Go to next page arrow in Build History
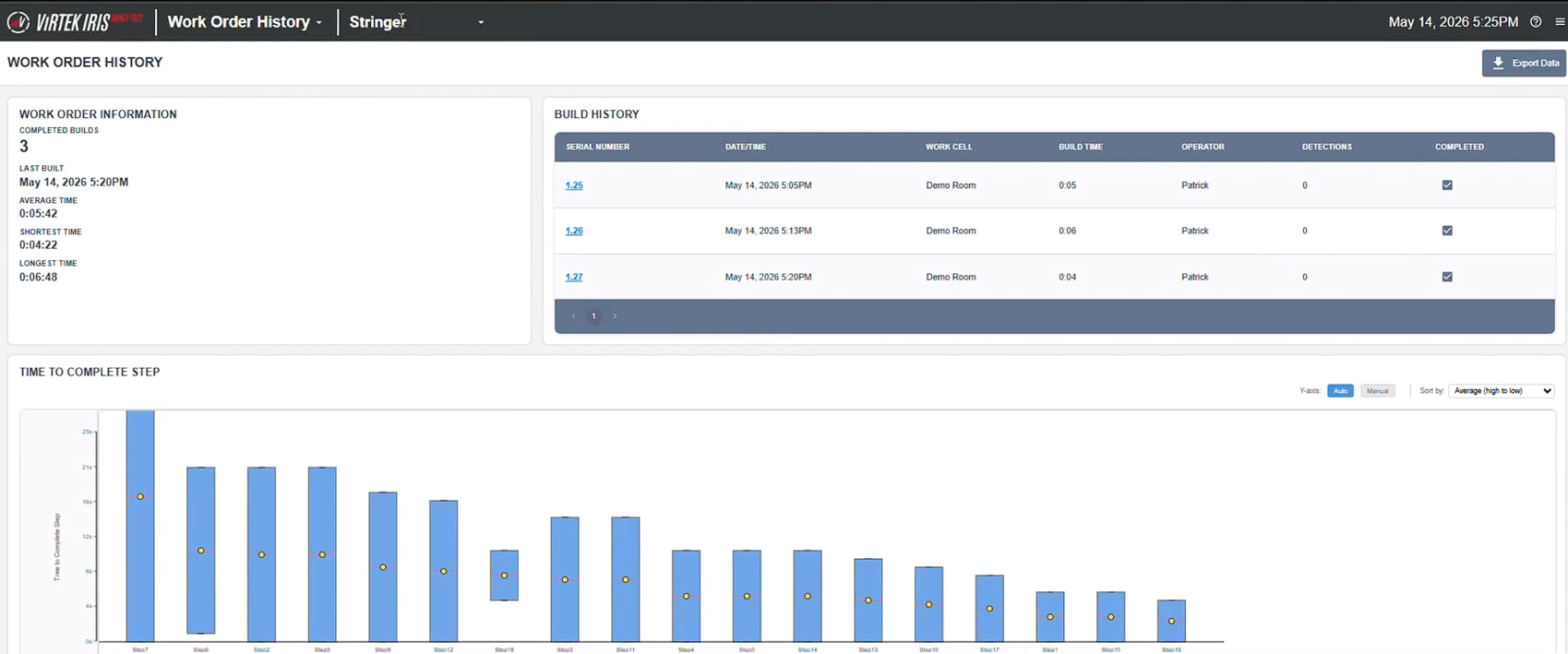Image resolution: width=1568 pixels, height=654 pixels. [615, 316]
